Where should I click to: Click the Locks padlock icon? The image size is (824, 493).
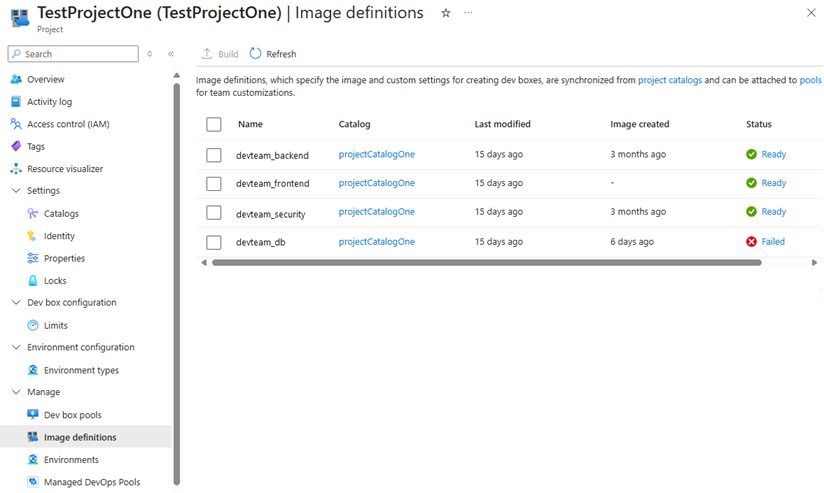click(x=33, y=281)
